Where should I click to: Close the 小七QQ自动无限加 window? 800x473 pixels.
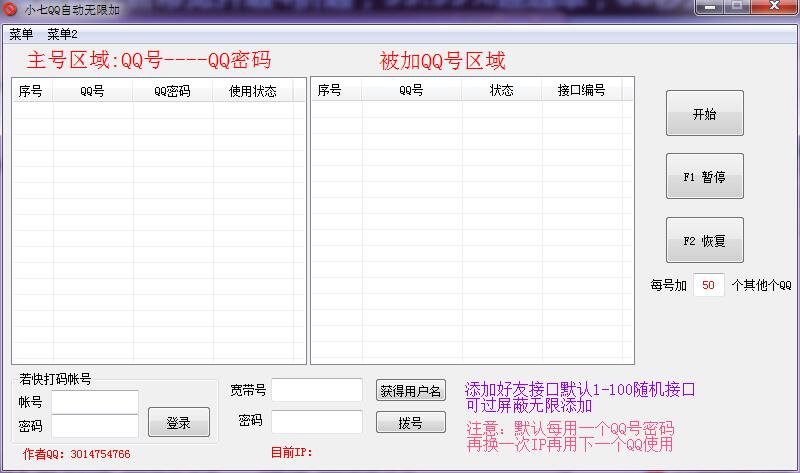(x=774, y=7)
